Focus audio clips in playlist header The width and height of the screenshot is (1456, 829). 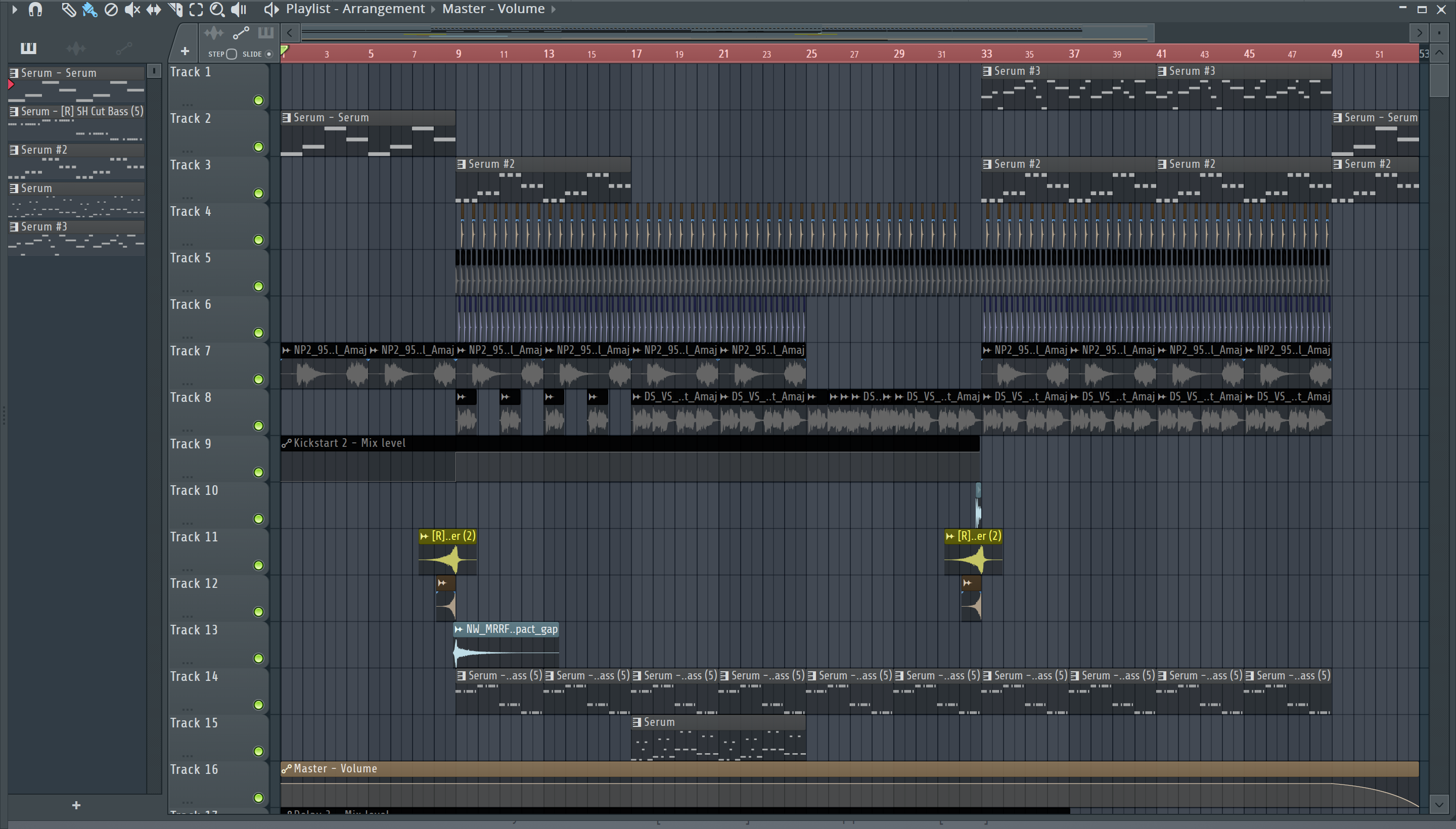(213, 33)
